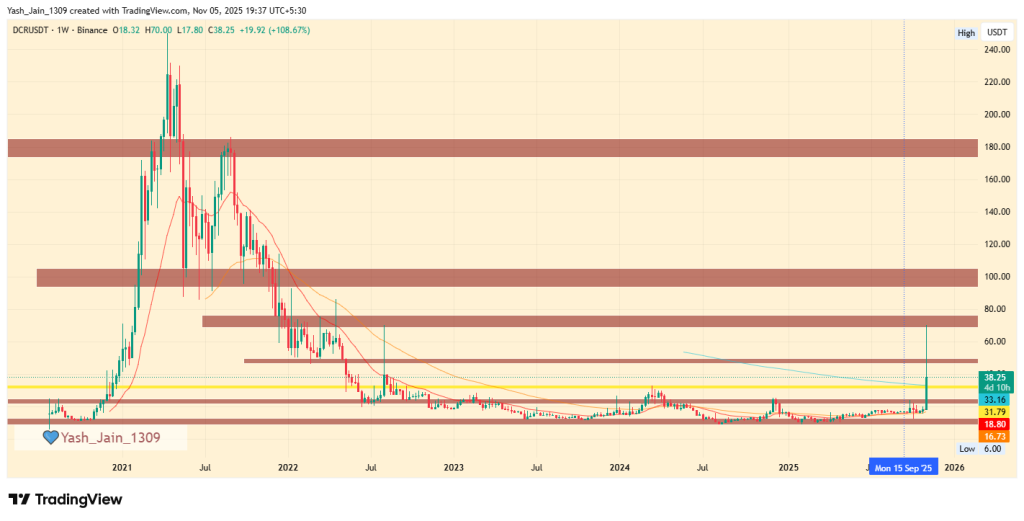Select the brown resistance zone near 180

[492, 148]
